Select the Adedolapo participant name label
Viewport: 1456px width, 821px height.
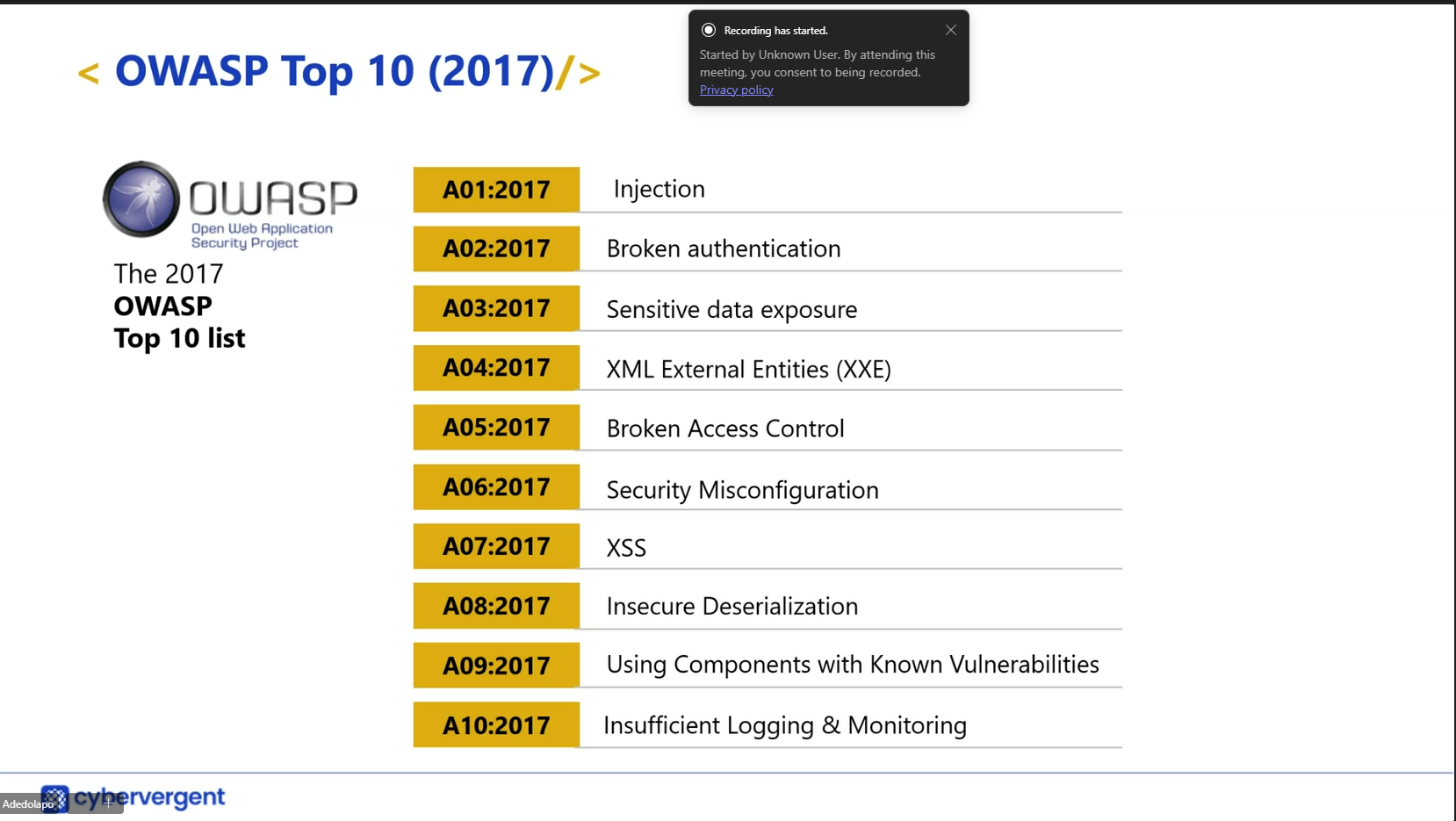point(28,803)
